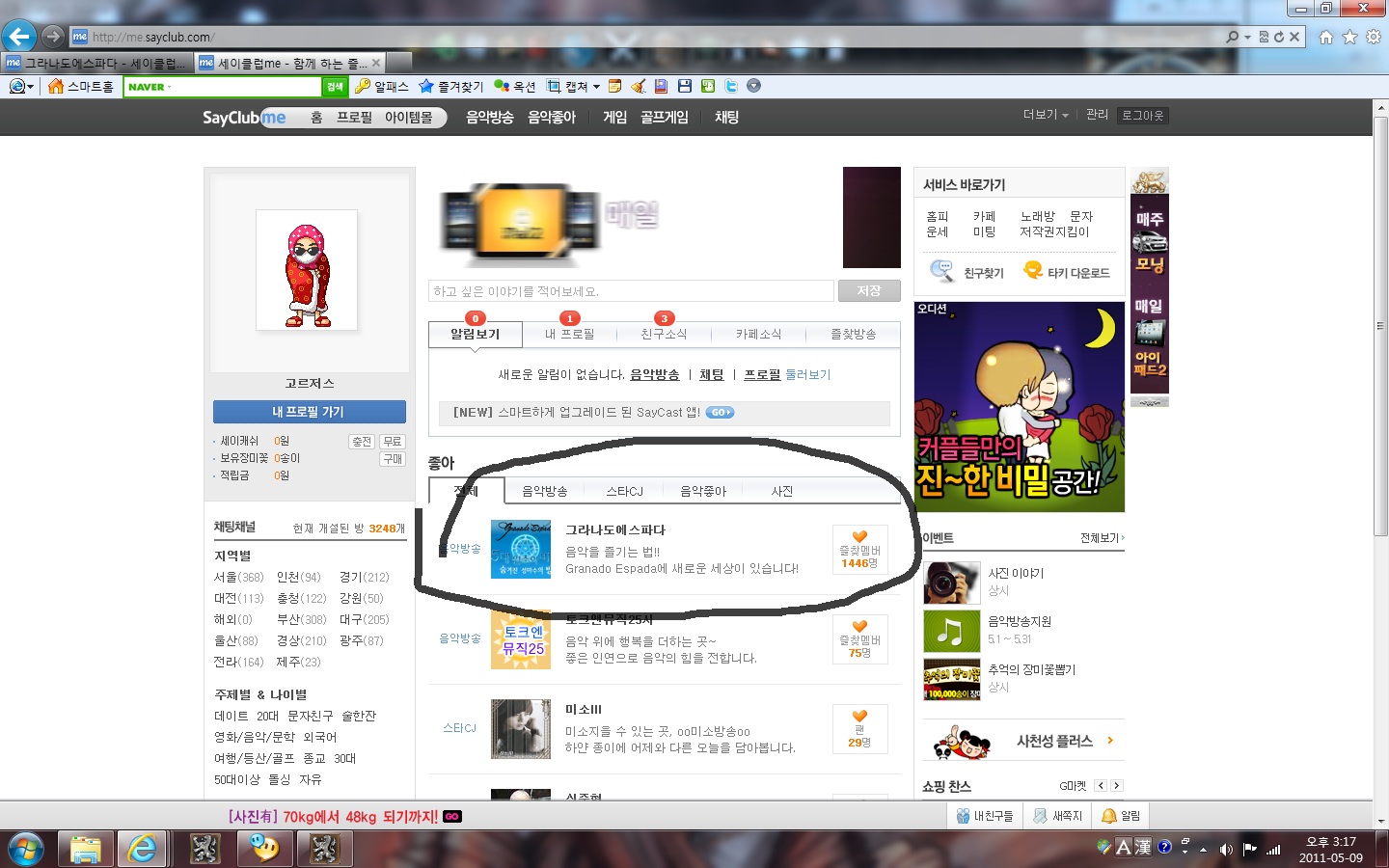Click the floppy disk save icon in the toolbar
Viewport: 1389px width, 868px height.
coord(685,86)
